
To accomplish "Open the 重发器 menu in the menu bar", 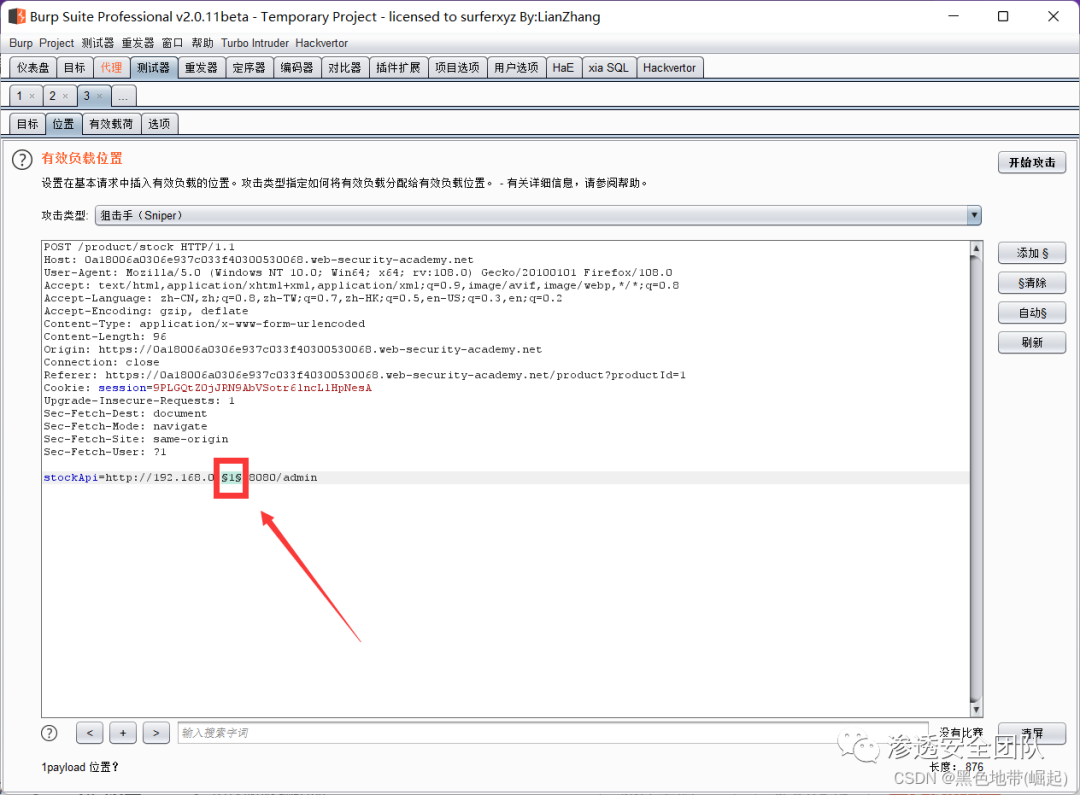I will pyautogui.click(x=138, y=43).
